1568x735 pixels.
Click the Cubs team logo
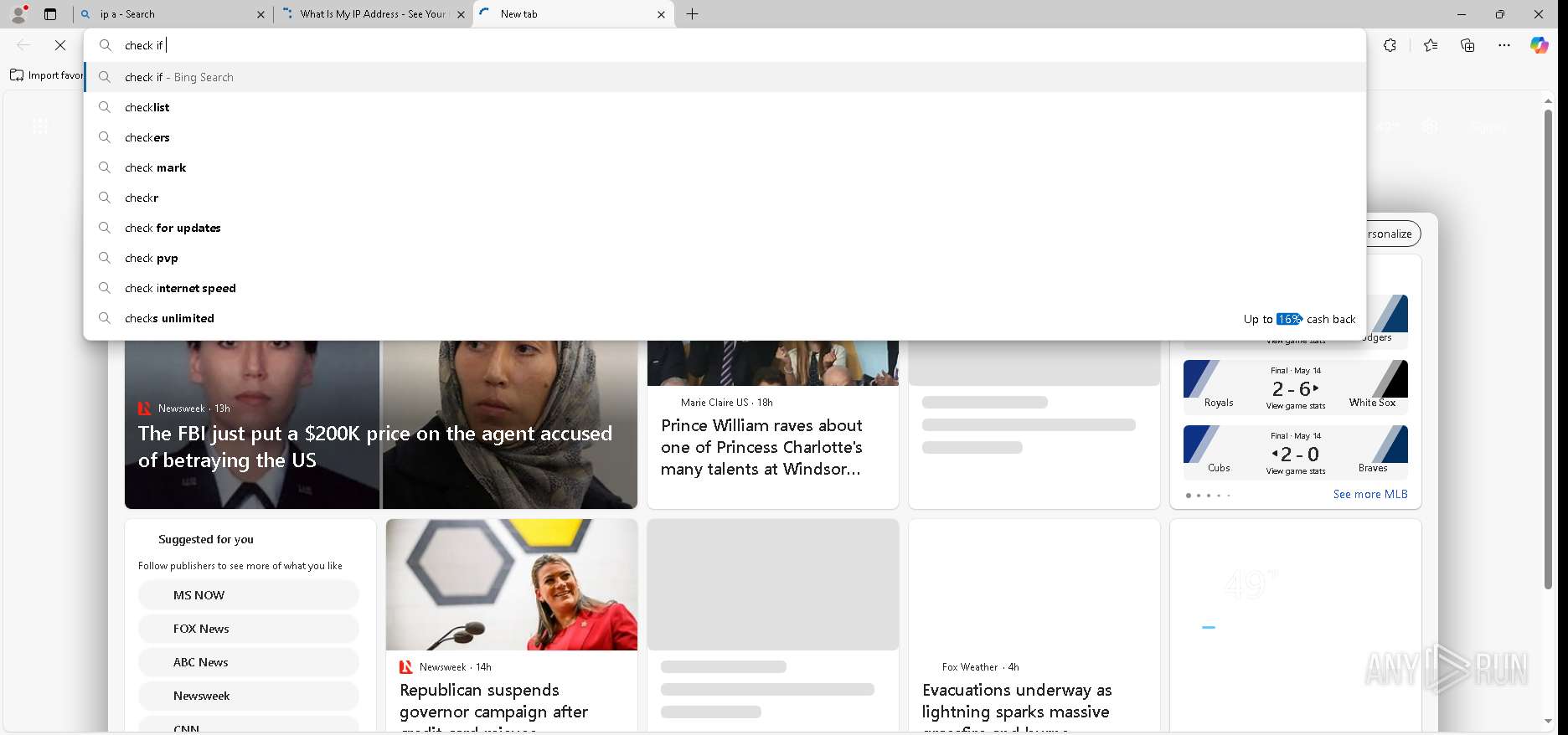pyautogui.click(x=1201, y=444)
